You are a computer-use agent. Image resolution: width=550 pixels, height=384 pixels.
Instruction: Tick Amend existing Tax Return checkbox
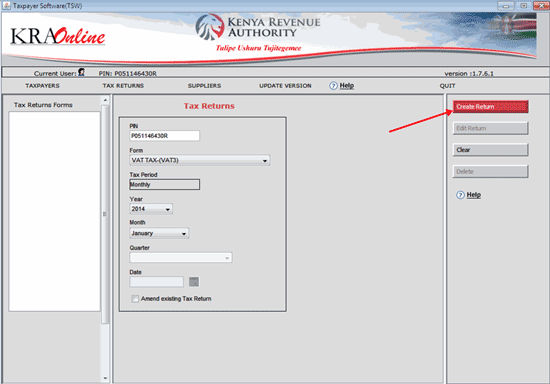click(135, 299)
